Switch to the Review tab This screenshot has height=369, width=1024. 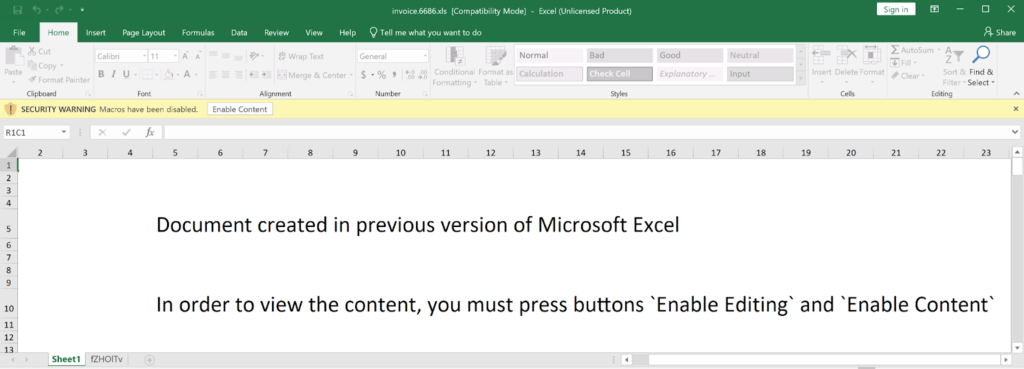[x=276, y=33]
